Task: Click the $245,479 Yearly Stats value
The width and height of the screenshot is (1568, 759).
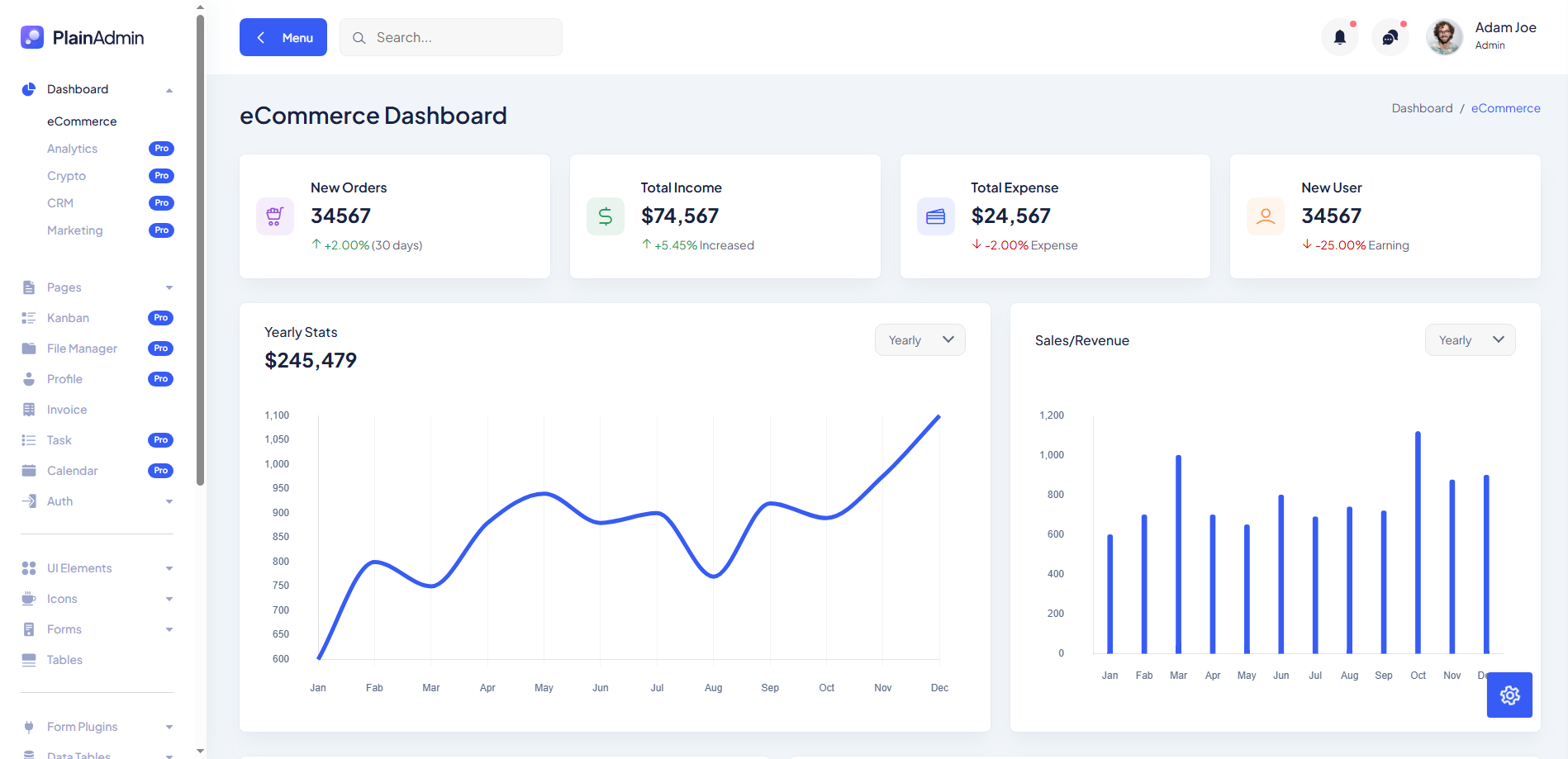Action: tap(311, 360)
